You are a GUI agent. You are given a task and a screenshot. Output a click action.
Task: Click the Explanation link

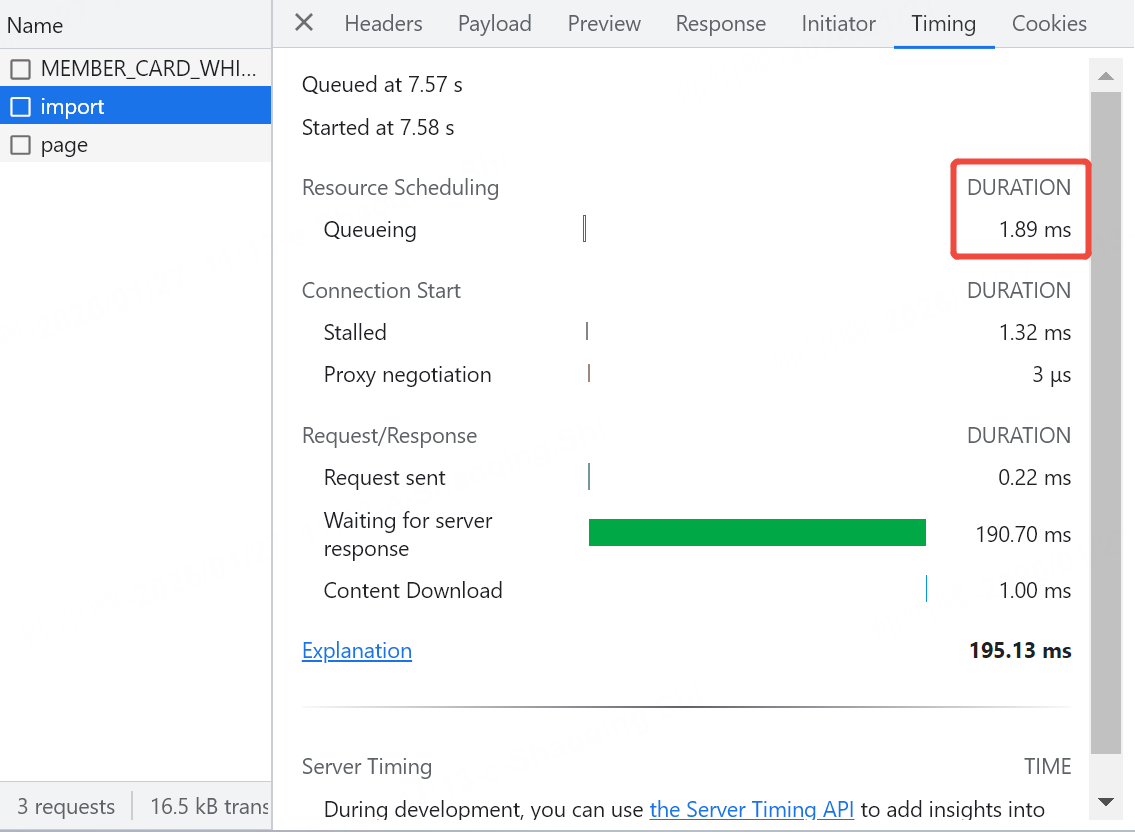[357, 651]
